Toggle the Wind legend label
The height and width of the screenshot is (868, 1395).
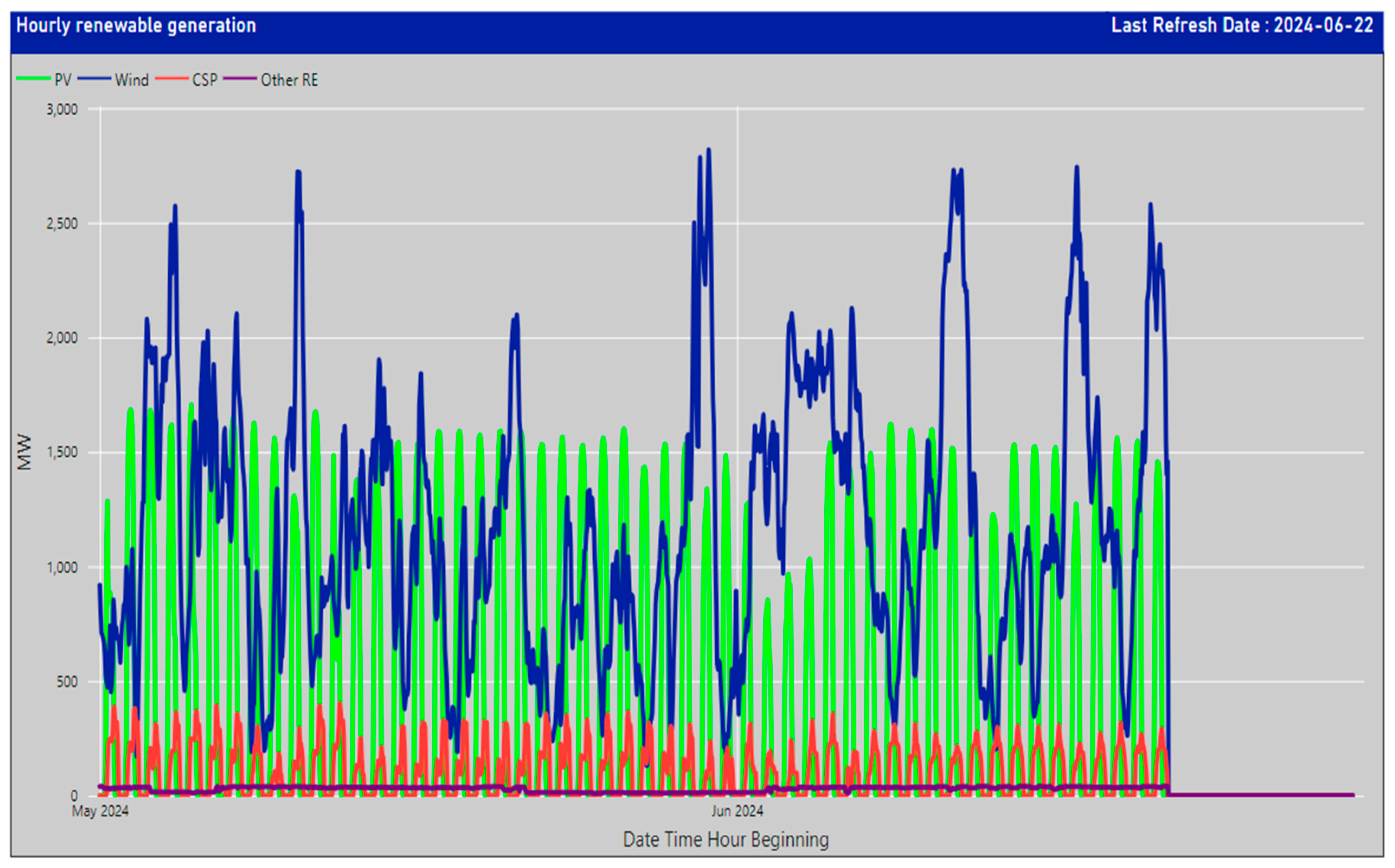coord(132,80)
